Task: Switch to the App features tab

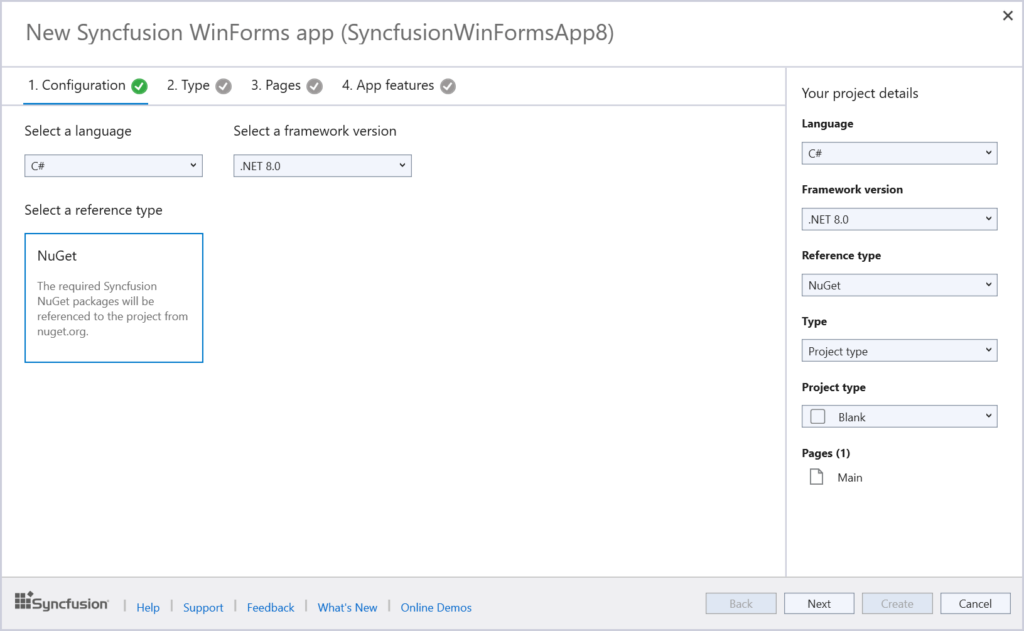Action: tap(389, 86)
